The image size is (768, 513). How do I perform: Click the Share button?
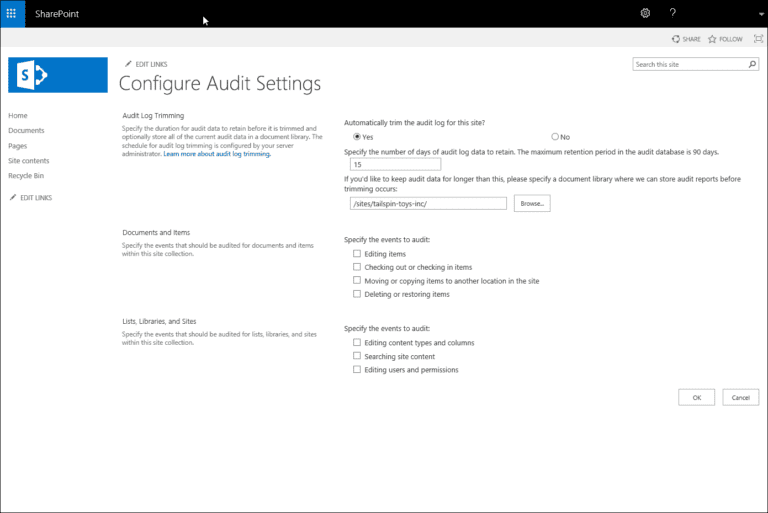[x=686, y=39]
